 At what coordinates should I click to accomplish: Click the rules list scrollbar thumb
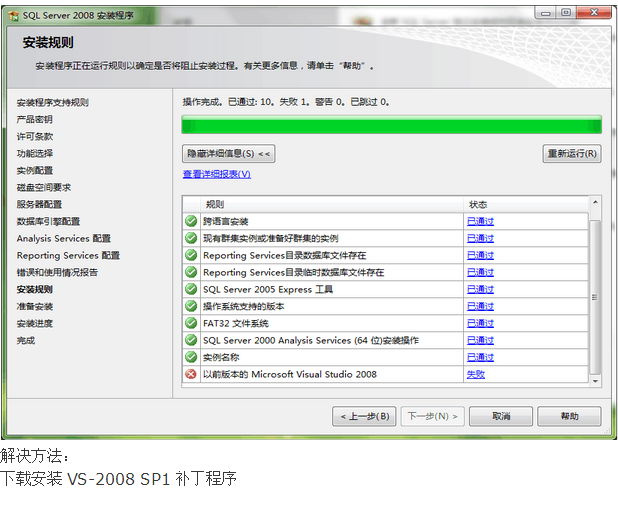click(595, 297)
